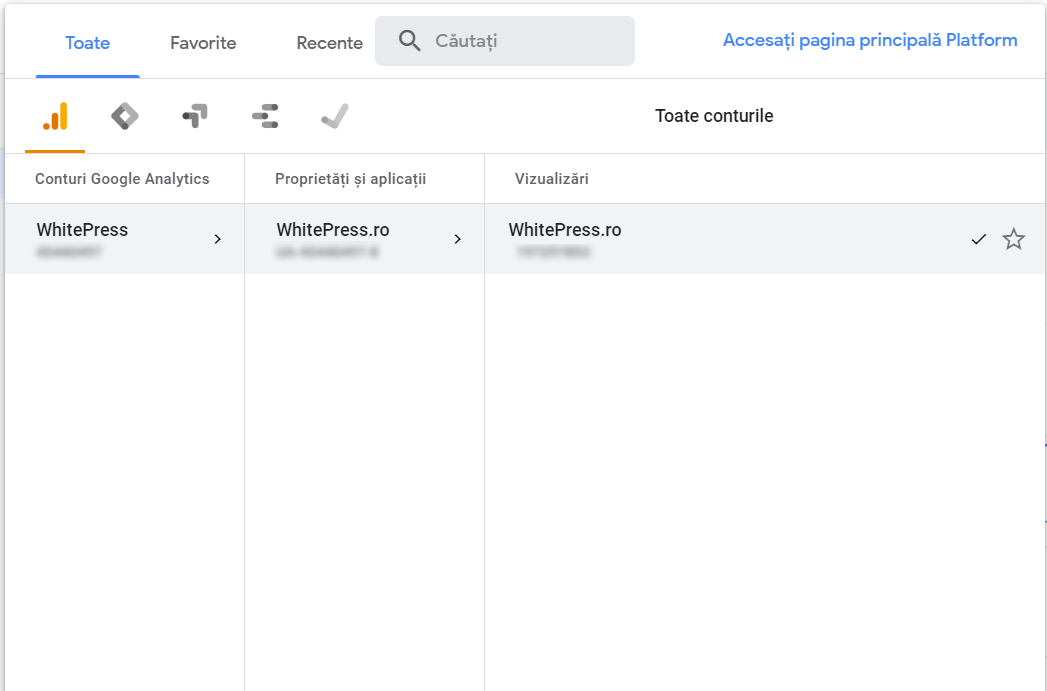The image size is (1047, 691).
Task: Select WhitePress.ro property row
Action: [365, 239]
